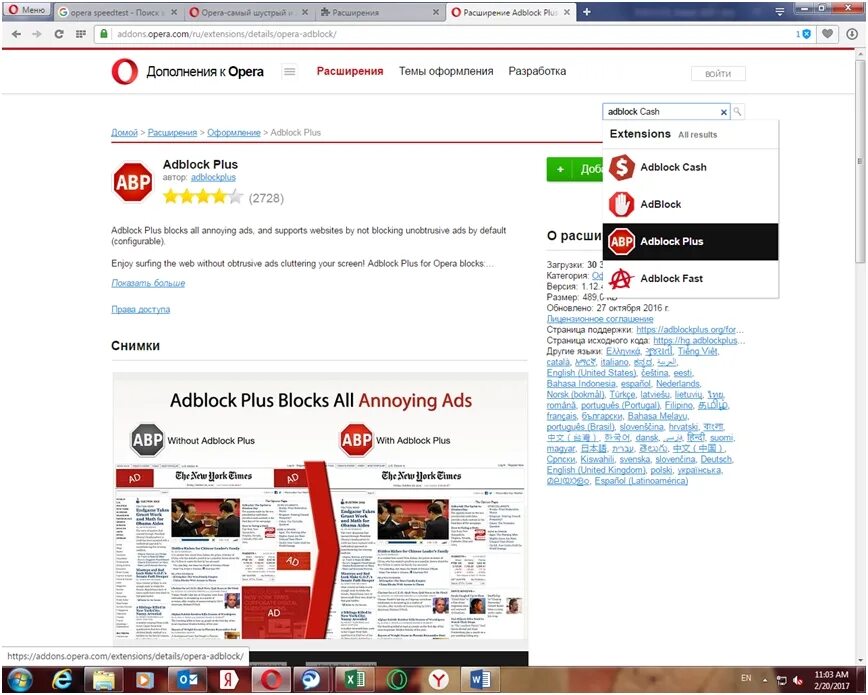This screenshot has width=868, height=695.
Task: Click the Opera taskbar icon
Action: click(271, 680)
